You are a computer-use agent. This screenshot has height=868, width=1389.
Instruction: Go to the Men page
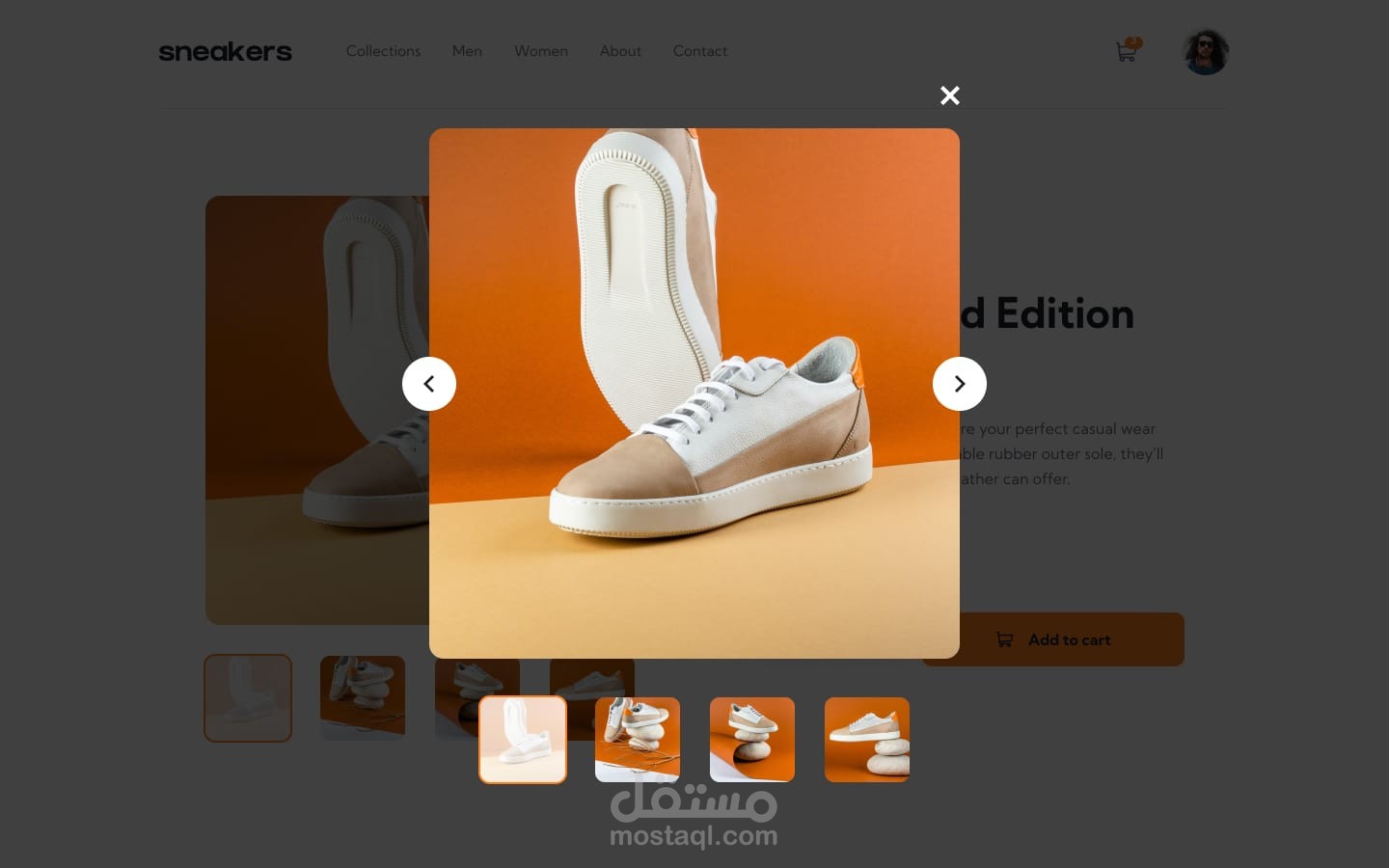pos(467,51)
